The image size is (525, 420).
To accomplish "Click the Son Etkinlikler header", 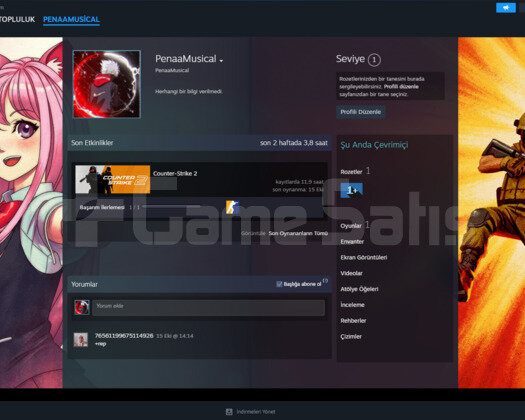I will (92, 143).
